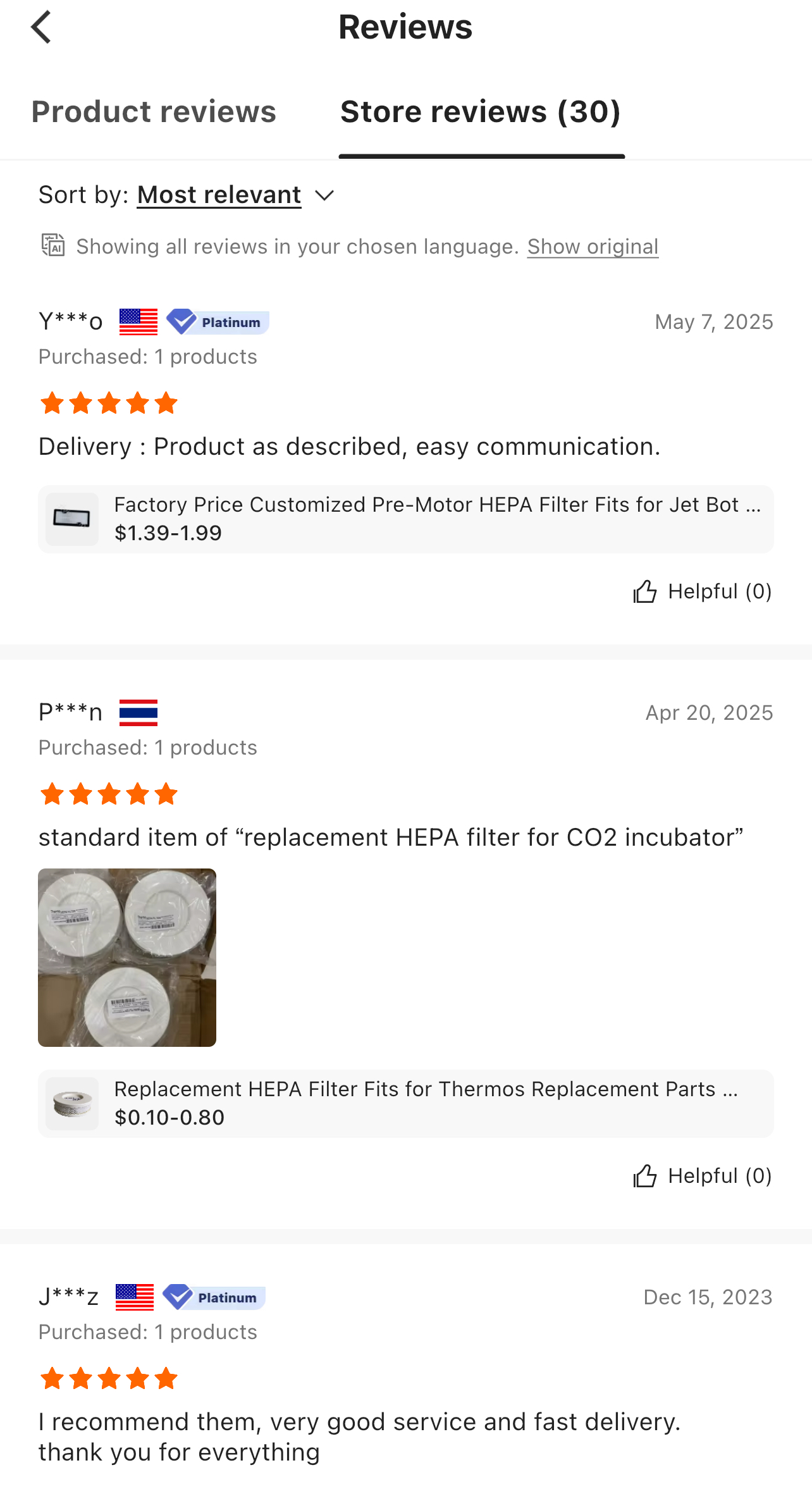The width and height of the screenshot is (812, 1489).
Task: Mark P***n's review as Helpful
Action: tap(702, 1175)
